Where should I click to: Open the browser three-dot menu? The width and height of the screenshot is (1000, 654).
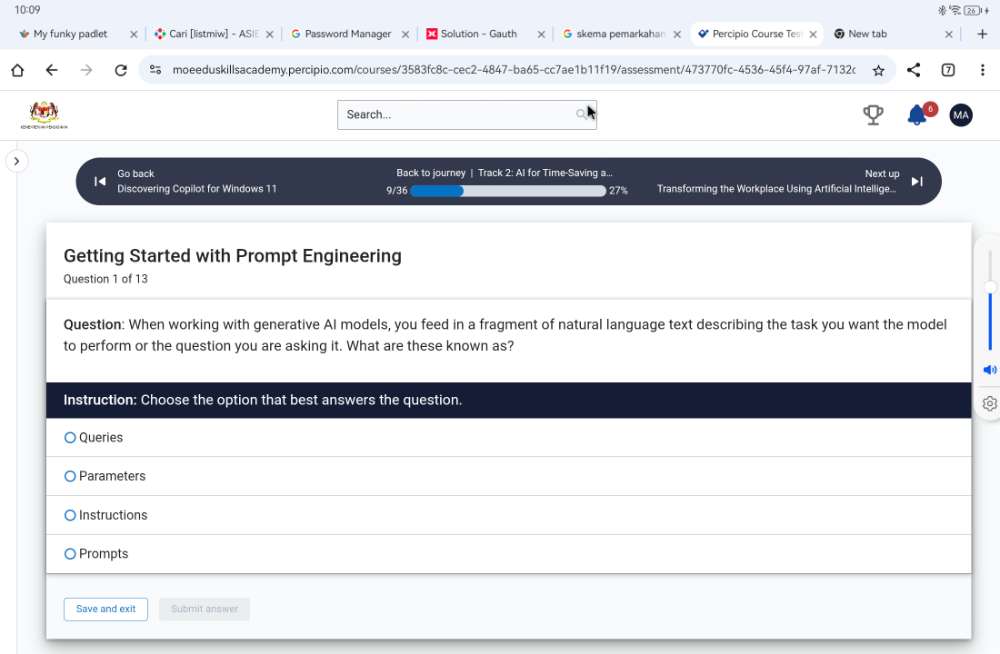(983, 70)
